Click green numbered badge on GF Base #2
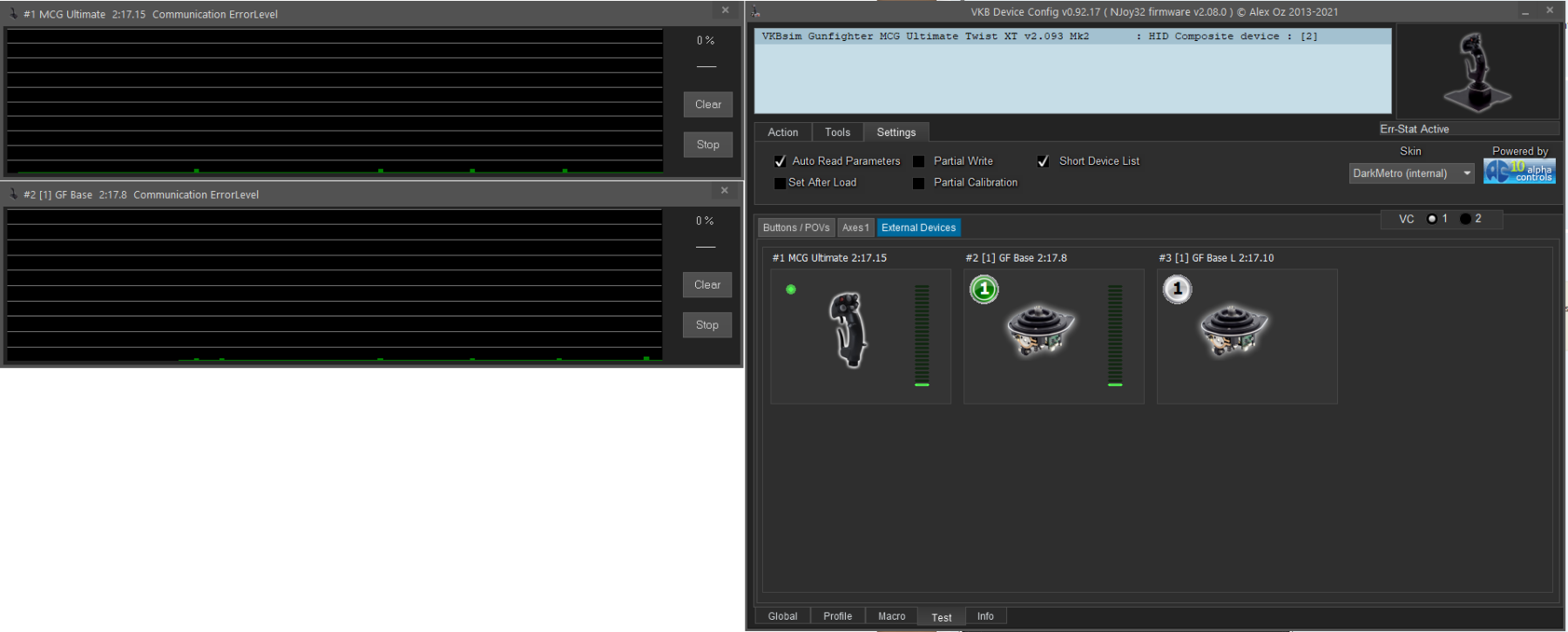The image size is (1568, 632). (984, 289)
